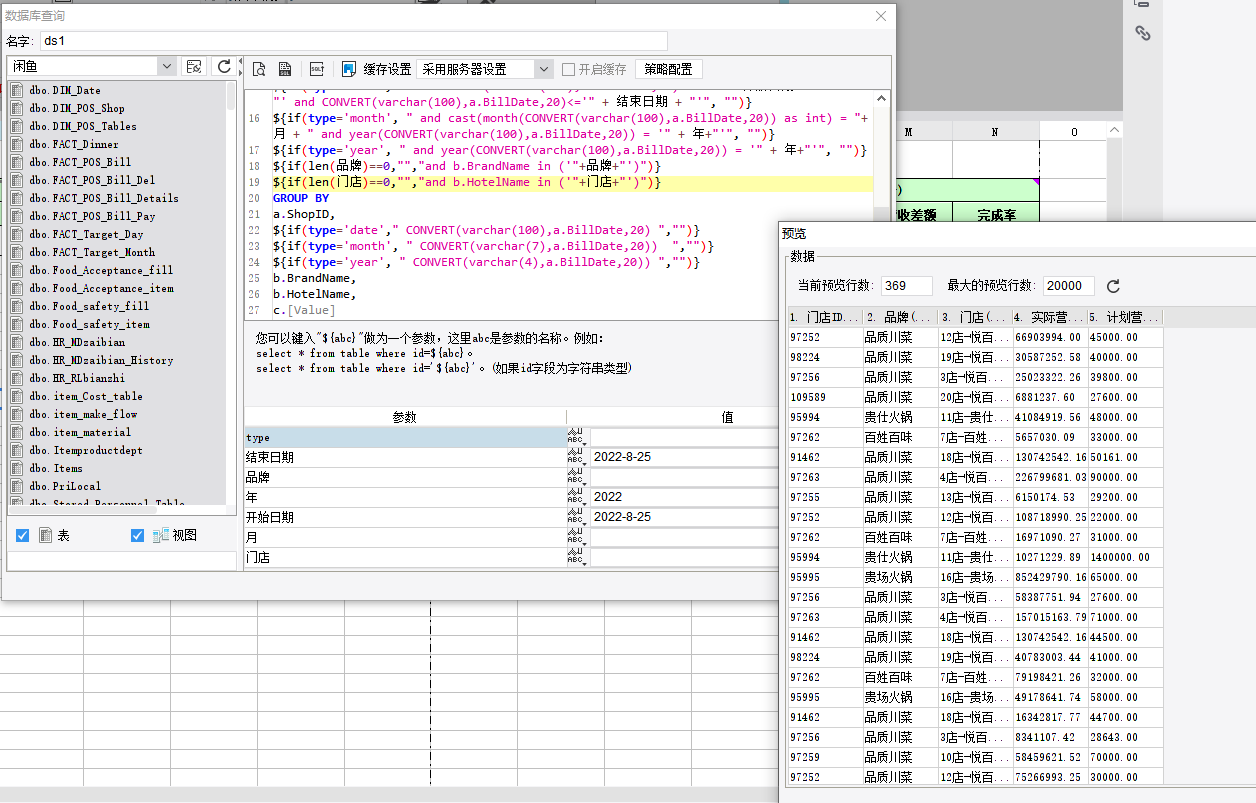The height and width of the screenshot is (803, 1256).
Task: Click the refresh icon beside the connection dropdown
Action: click(224, 66)
